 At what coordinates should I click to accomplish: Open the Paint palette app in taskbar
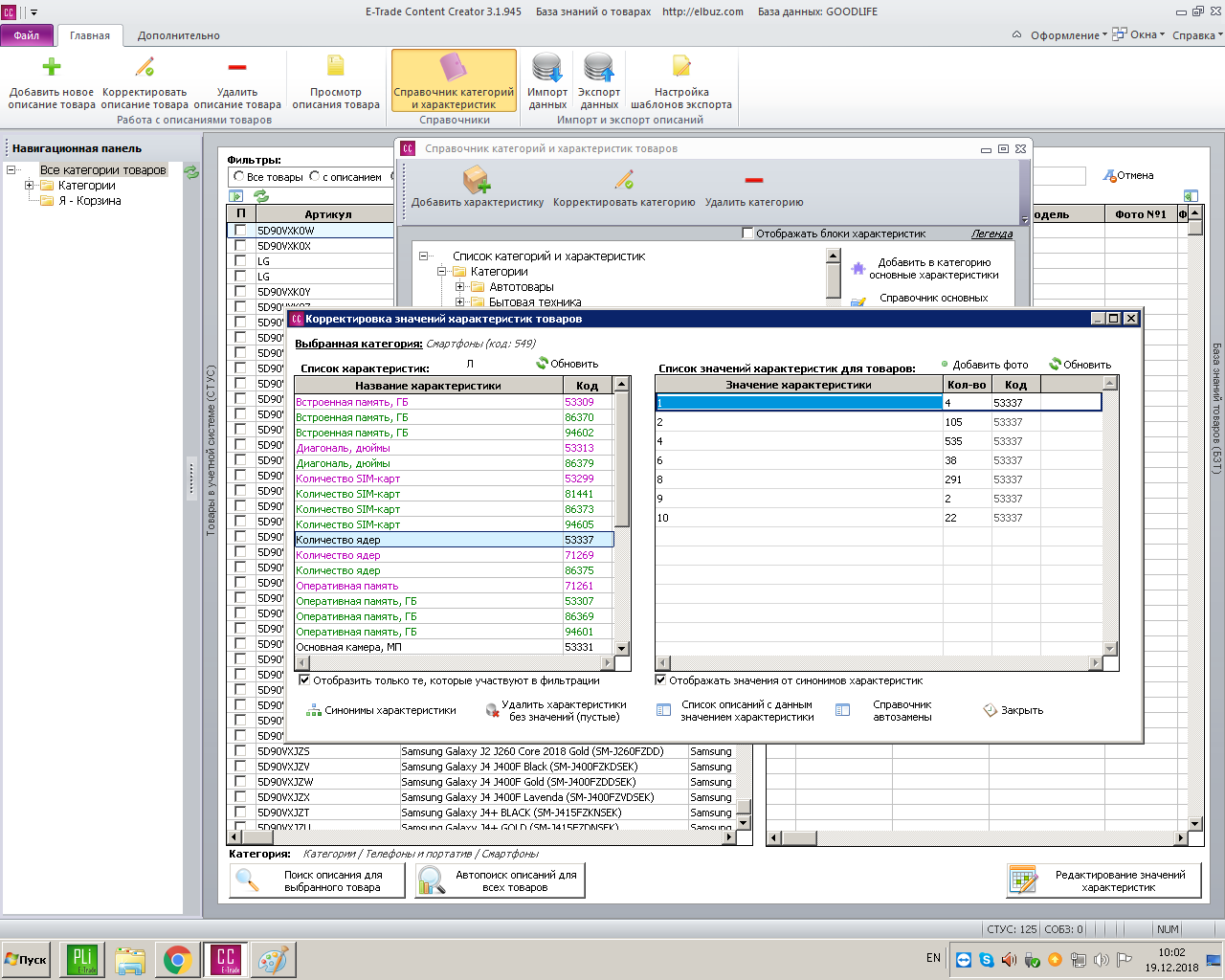[x=273, y=960]
